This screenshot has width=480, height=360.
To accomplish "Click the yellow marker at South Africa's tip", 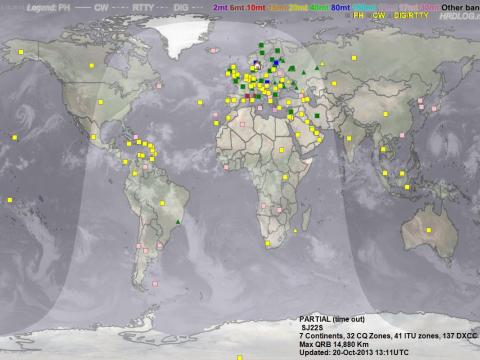I will coord(267,244).
